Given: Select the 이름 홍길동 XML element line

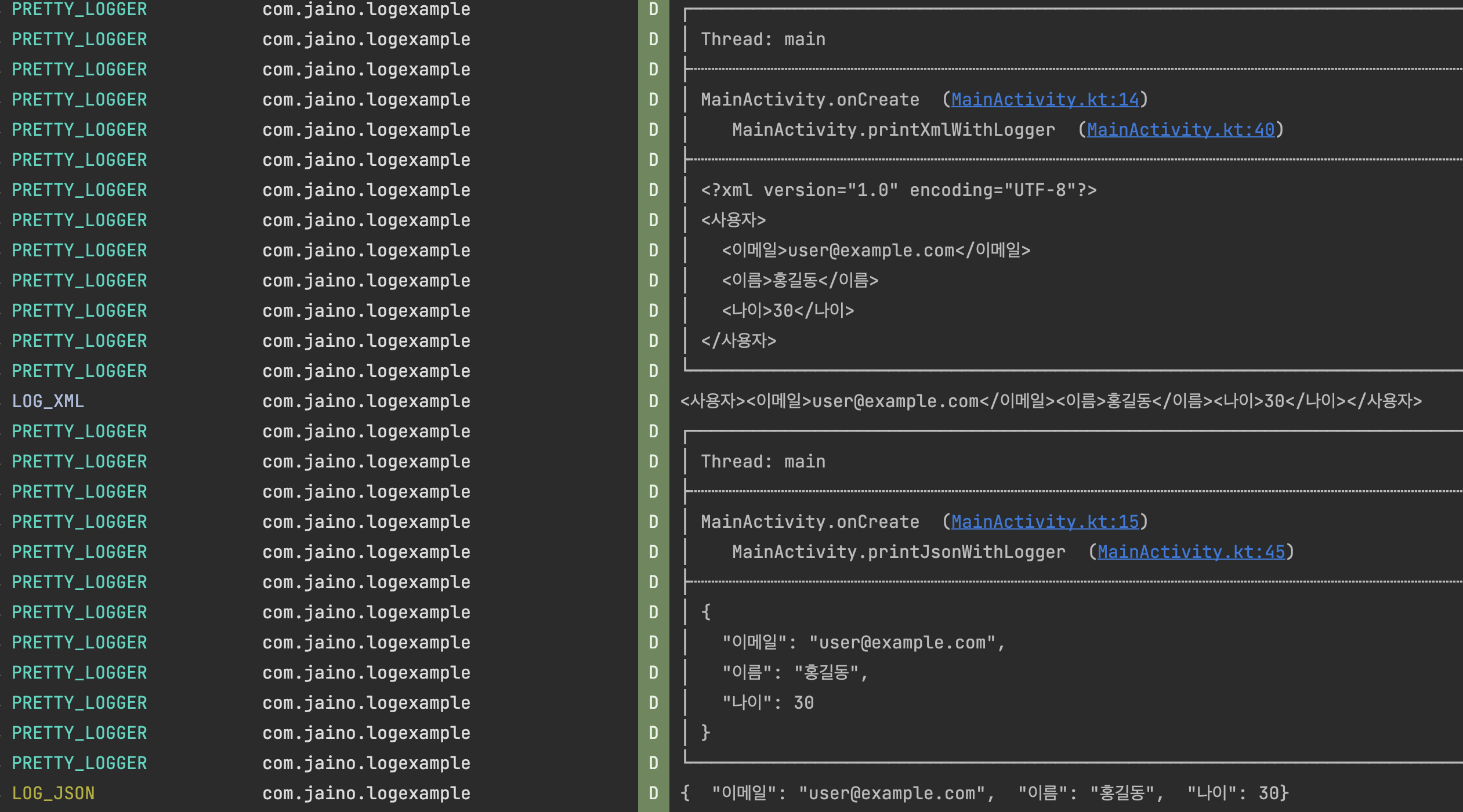Looking at the screenshot, I should coord(800,281).
